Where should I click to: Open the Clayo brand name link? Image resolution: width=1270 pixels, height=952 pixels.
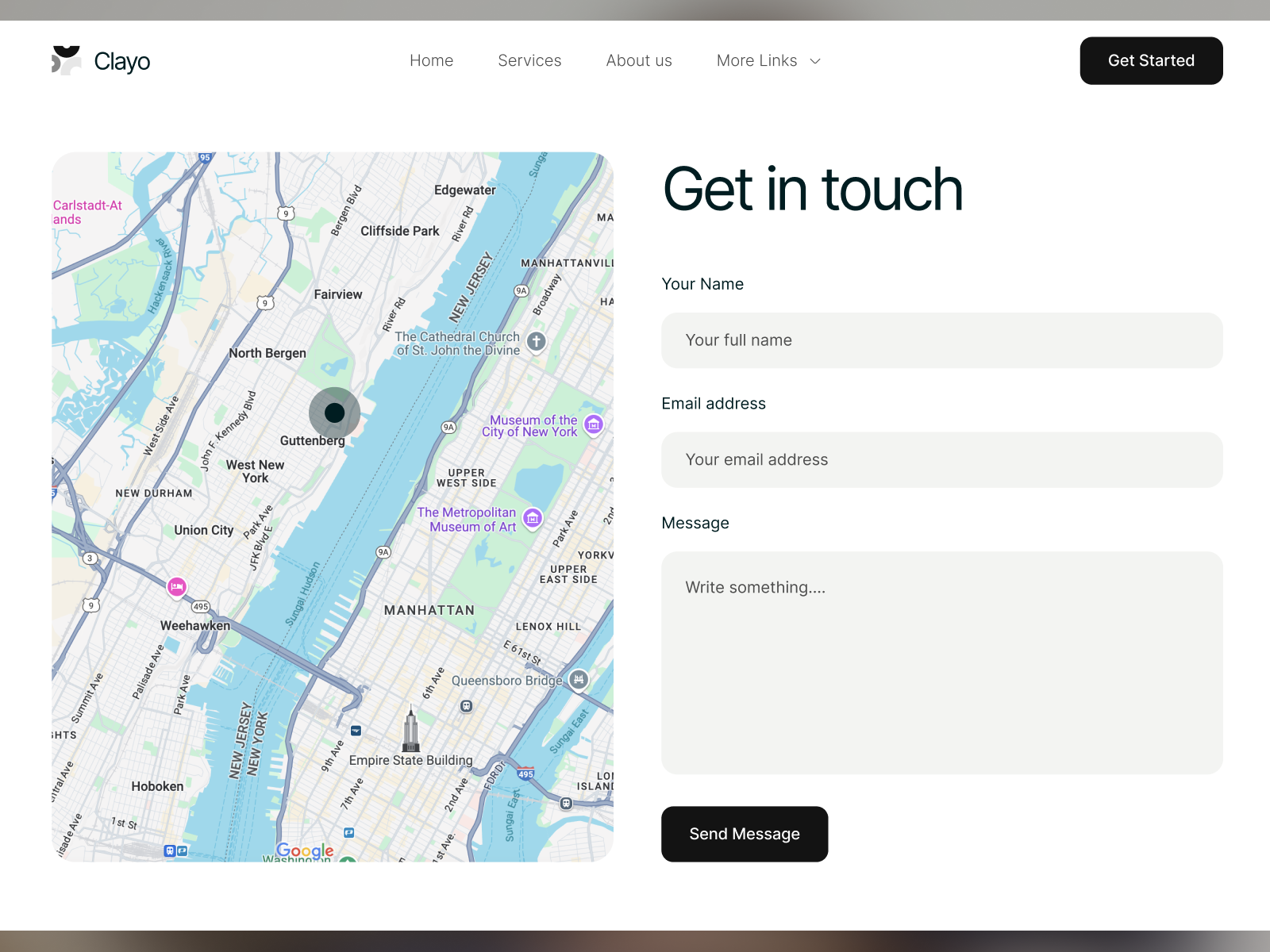tap(122, 61)
